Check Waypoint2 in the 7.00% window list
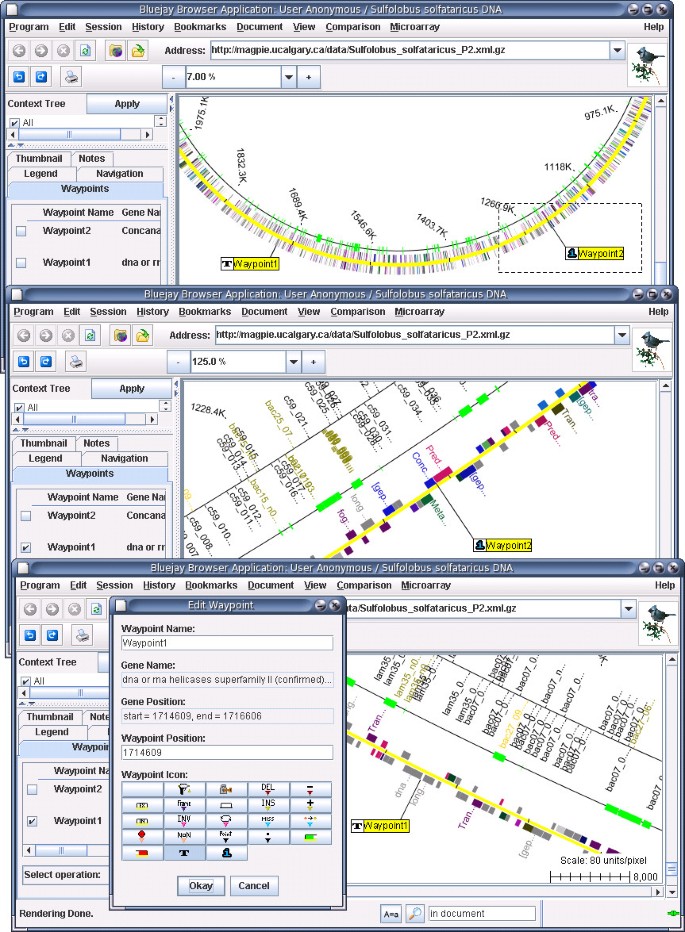This screenshot has width=685, height=932. pos(21,231)
